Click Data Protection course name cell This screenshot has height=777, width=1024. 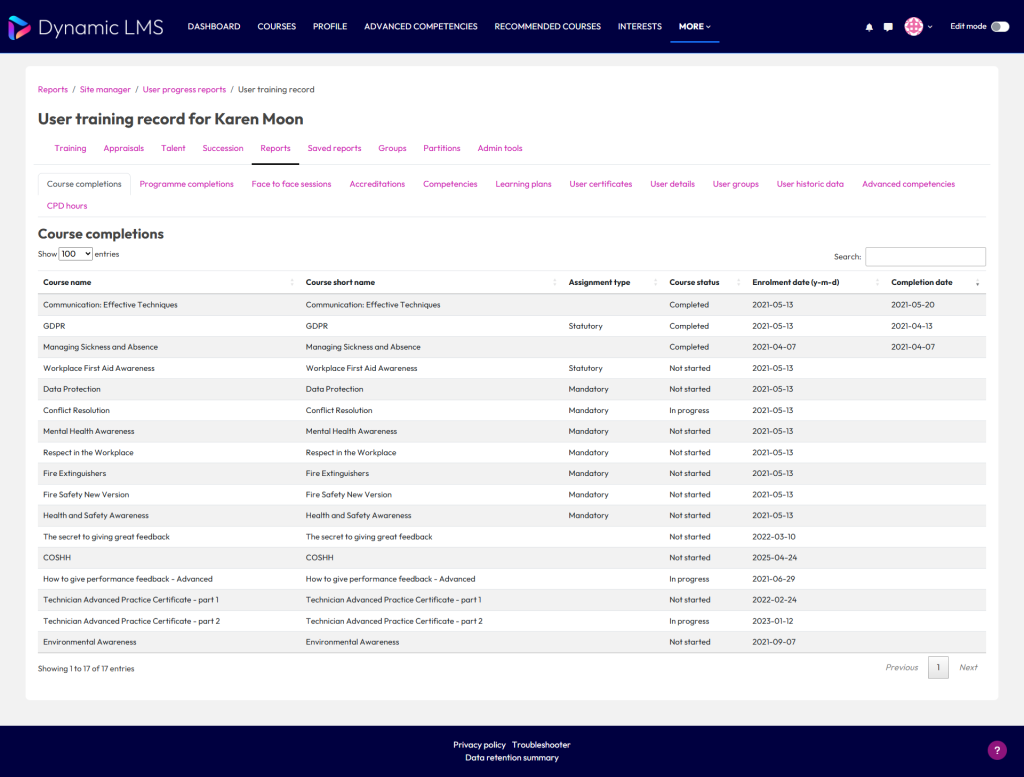(72, 389)
